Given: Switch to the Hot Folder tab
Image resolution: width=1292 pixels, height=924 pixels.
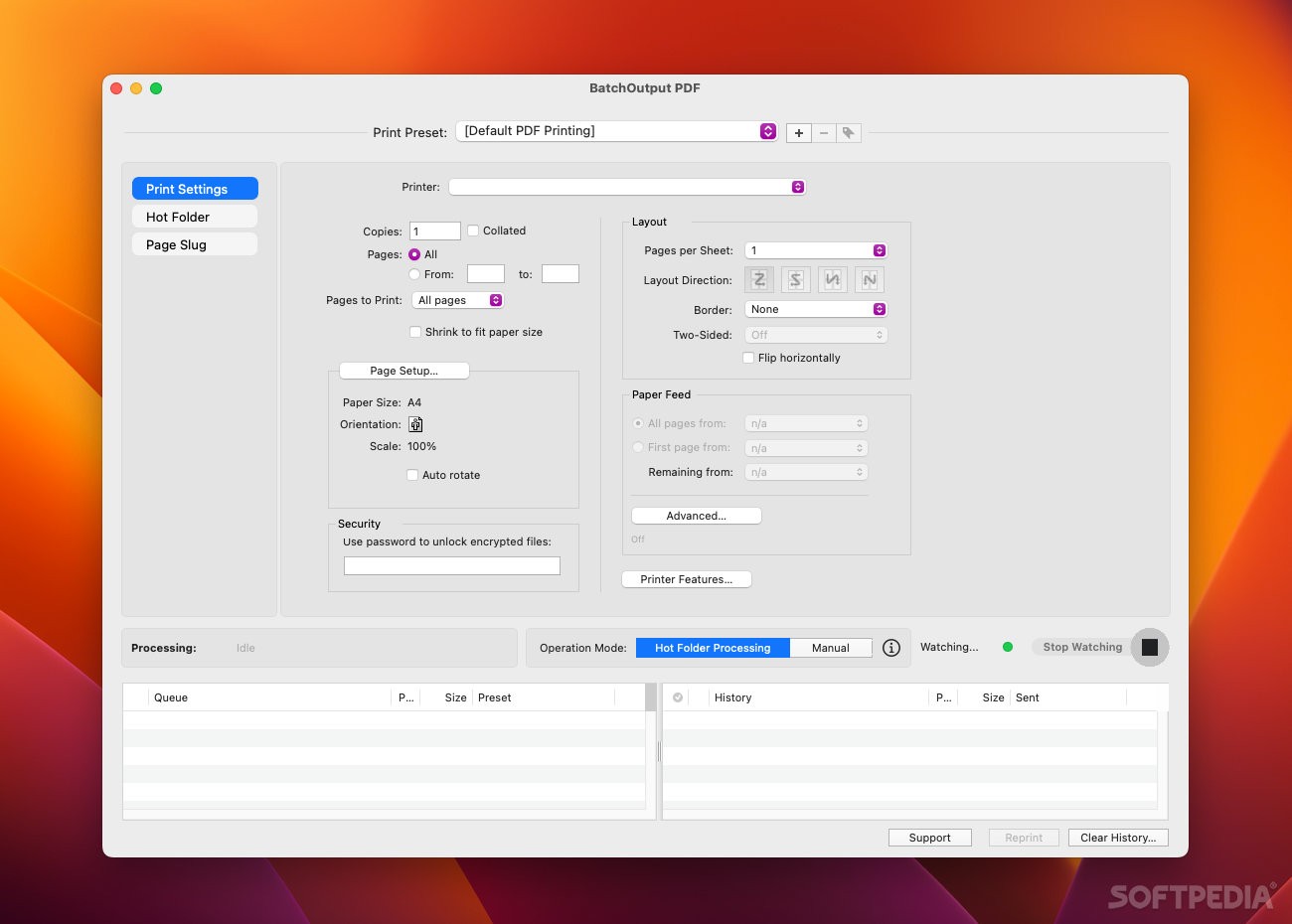Looking at the screenshot, I should 195,217.
